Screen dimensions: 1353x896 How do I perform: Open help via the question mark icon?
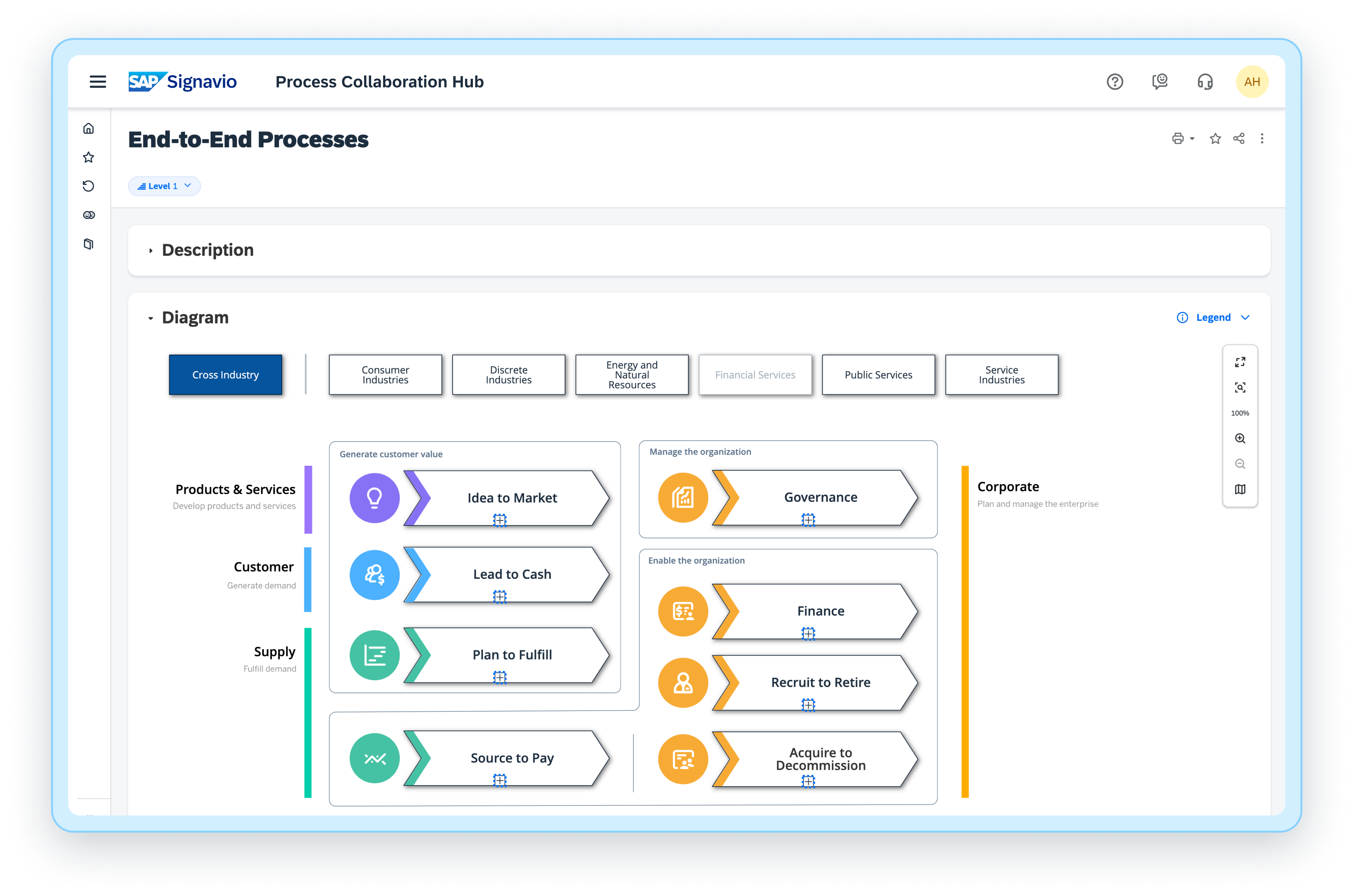pos(1115,82)
